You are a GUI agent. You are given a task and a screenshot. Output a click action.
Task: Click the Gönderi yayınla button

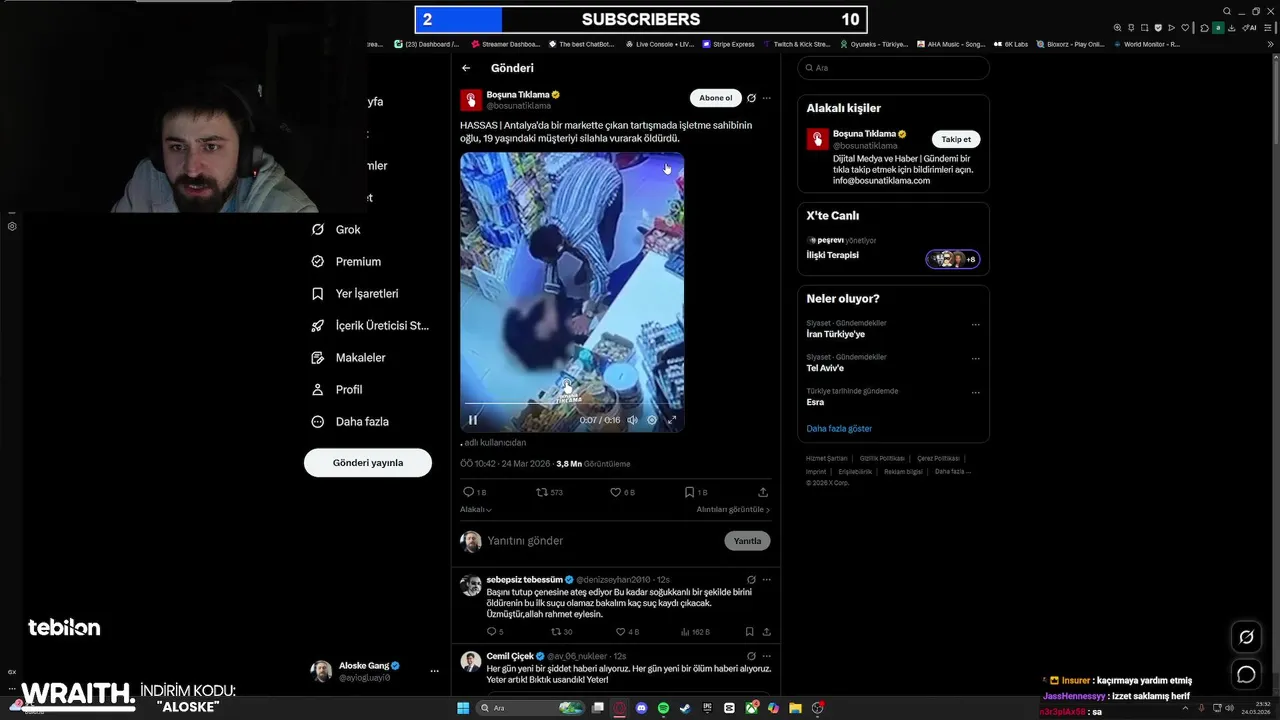(368, 463)
